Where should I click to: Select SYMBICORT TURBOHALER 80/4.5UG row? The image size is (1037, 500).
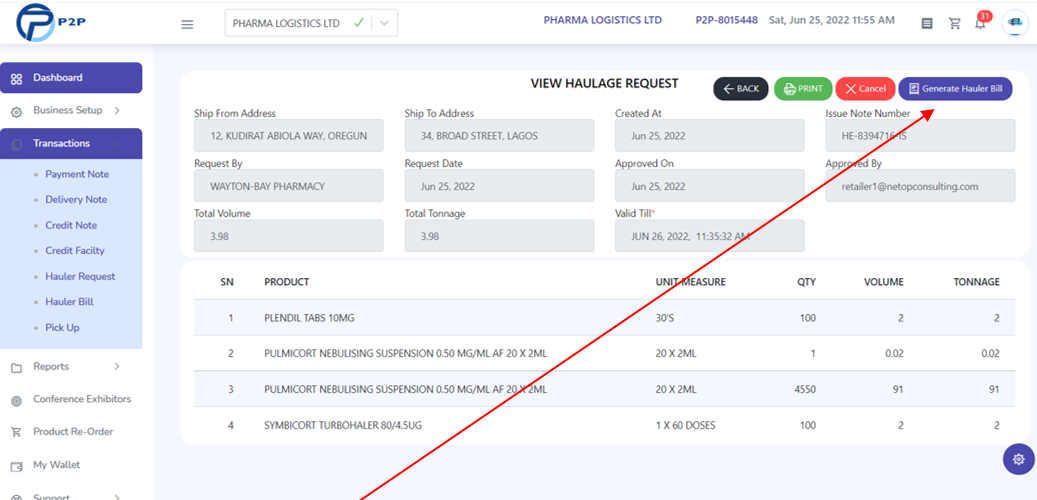click(604, 425)
